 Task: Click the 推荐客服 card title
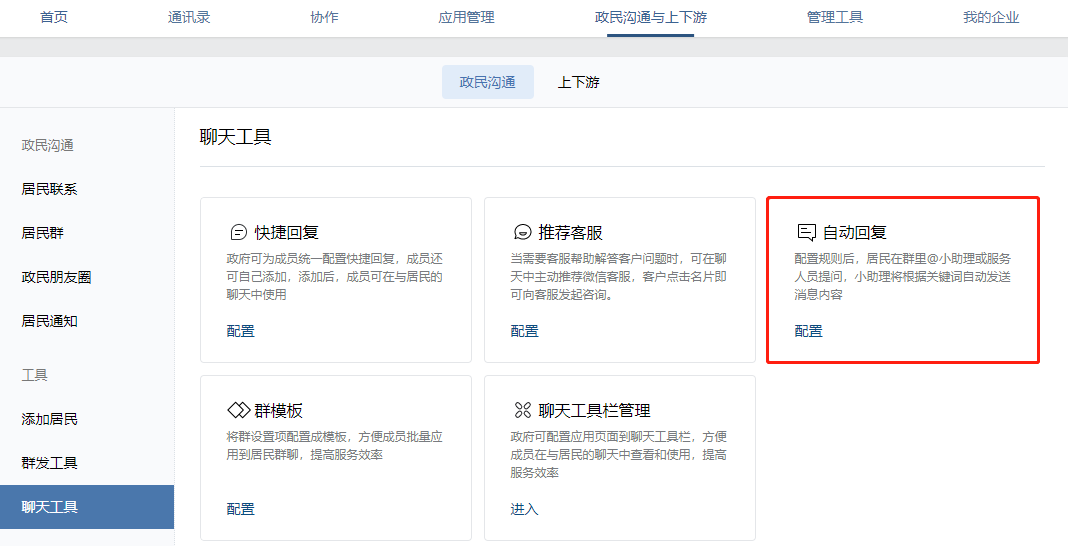pyautogui.click(x=571, y=233)
